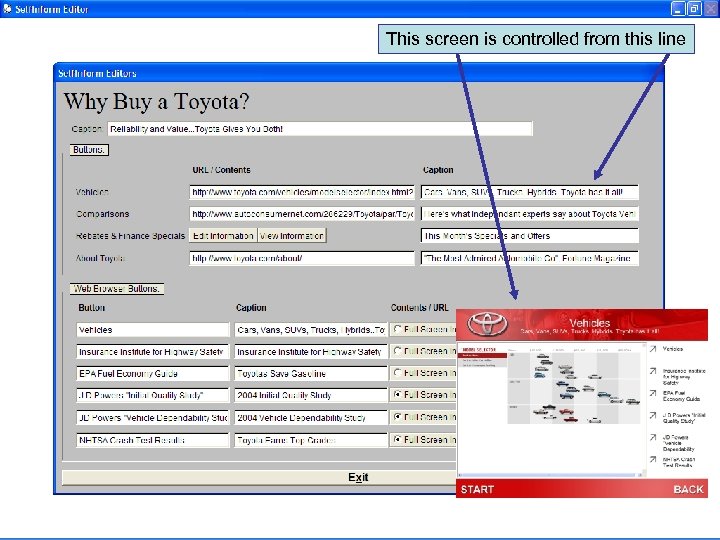Click the JD Powers Initial Quality Study button field
This screenshot has width=720, height=540.
click(x=152, y=395)
